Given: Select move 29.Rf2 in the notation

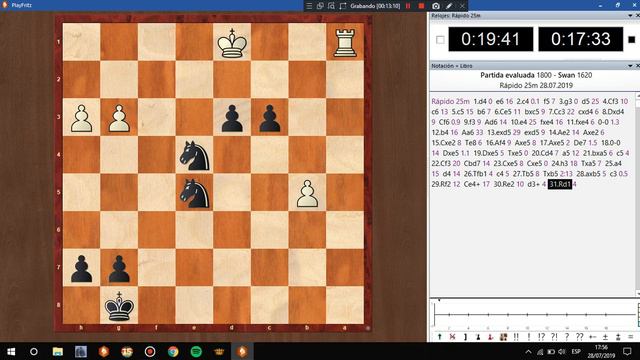Looking at the screenshot, I should pyautogui.click(x=441, y=184).
